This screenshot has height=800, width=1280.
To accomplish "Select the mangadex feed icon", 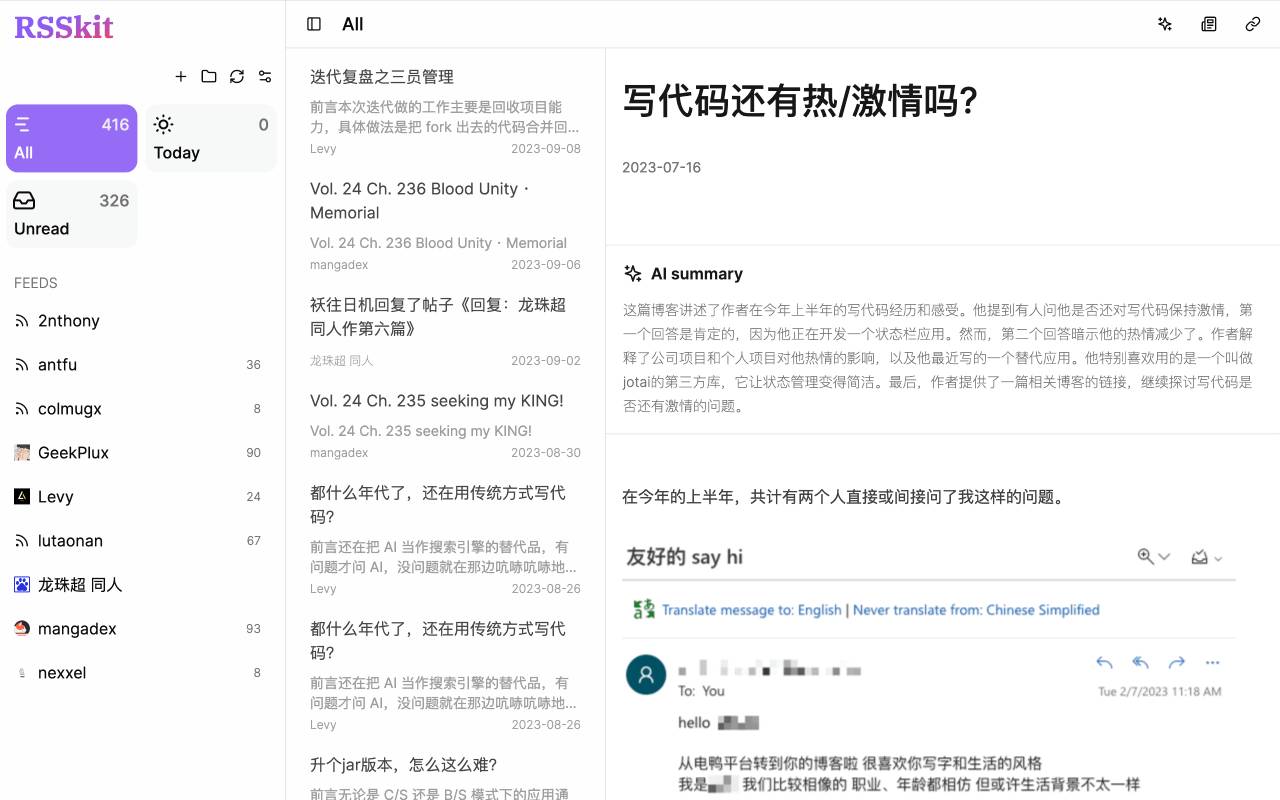I will pyautogui.click(x=22, y=628).
